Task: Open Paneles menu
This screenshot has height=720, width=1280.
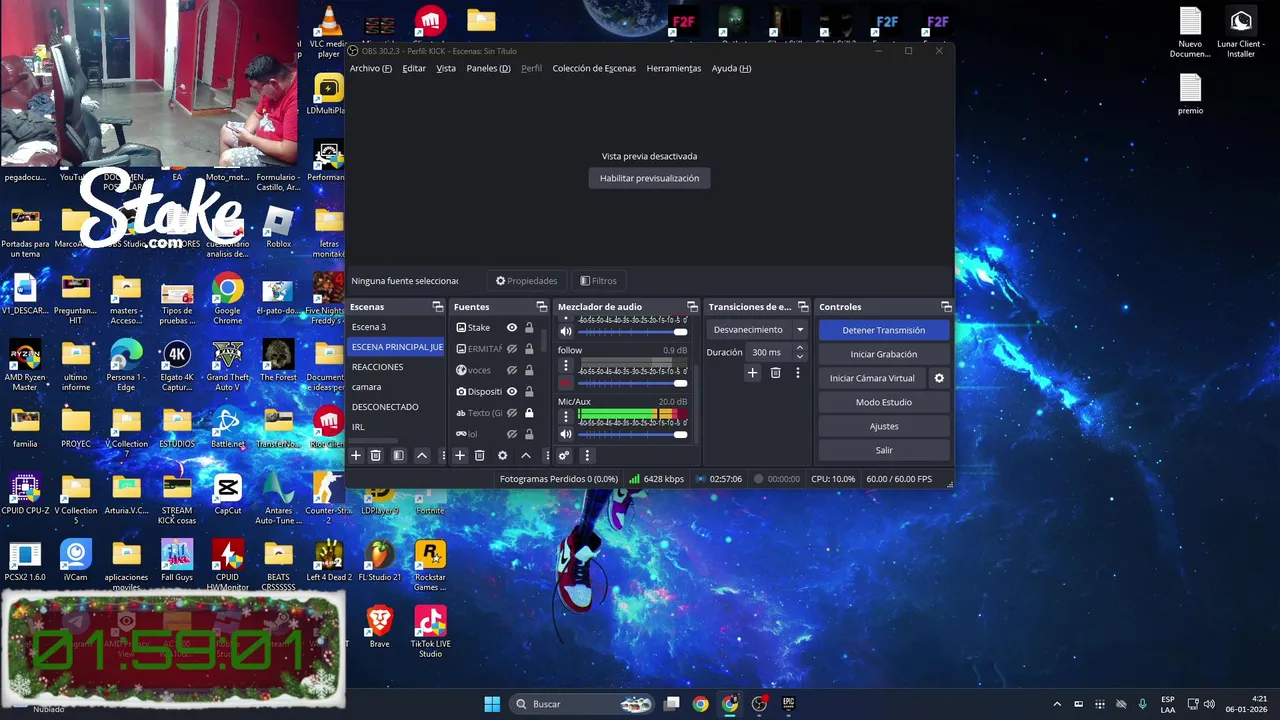Action: (x=488, y=68)
